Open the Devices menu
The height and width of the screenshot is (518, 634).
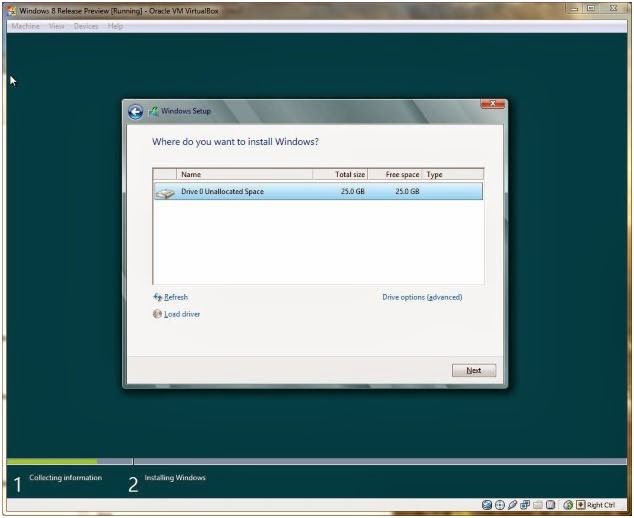click(x=86, y=26)
